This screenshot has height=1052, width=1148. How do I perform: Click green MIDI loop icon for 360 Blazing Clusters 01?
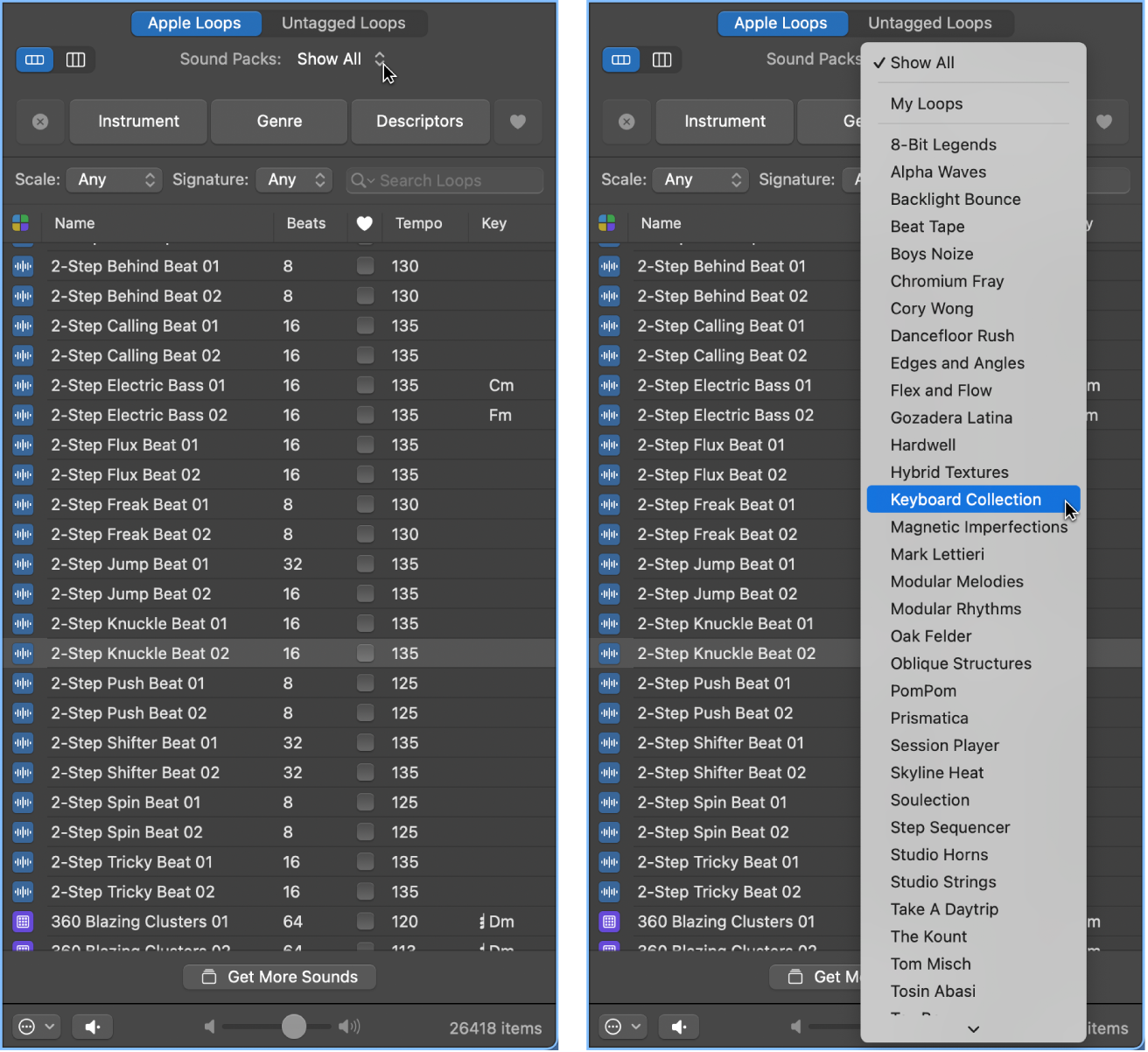point(23,922)
